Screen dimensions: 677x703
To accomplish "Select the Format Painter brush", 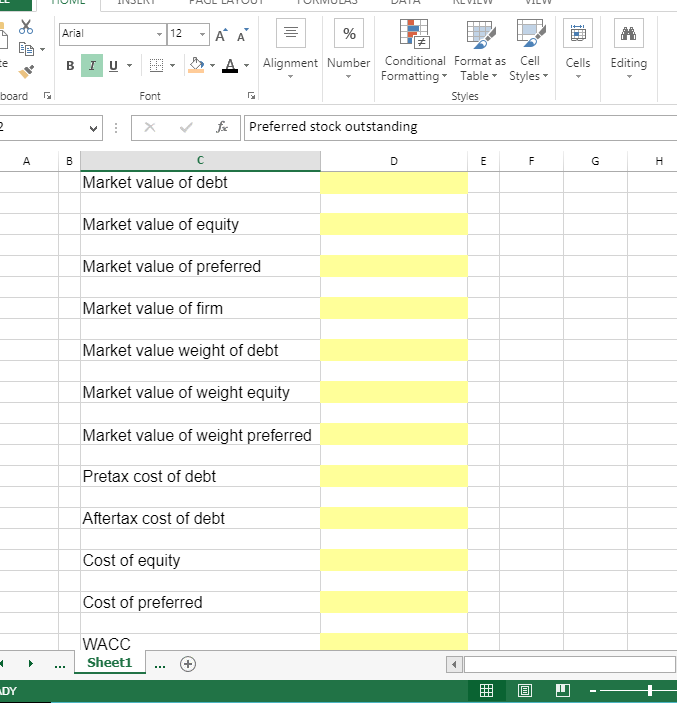I will coord(26,71).
